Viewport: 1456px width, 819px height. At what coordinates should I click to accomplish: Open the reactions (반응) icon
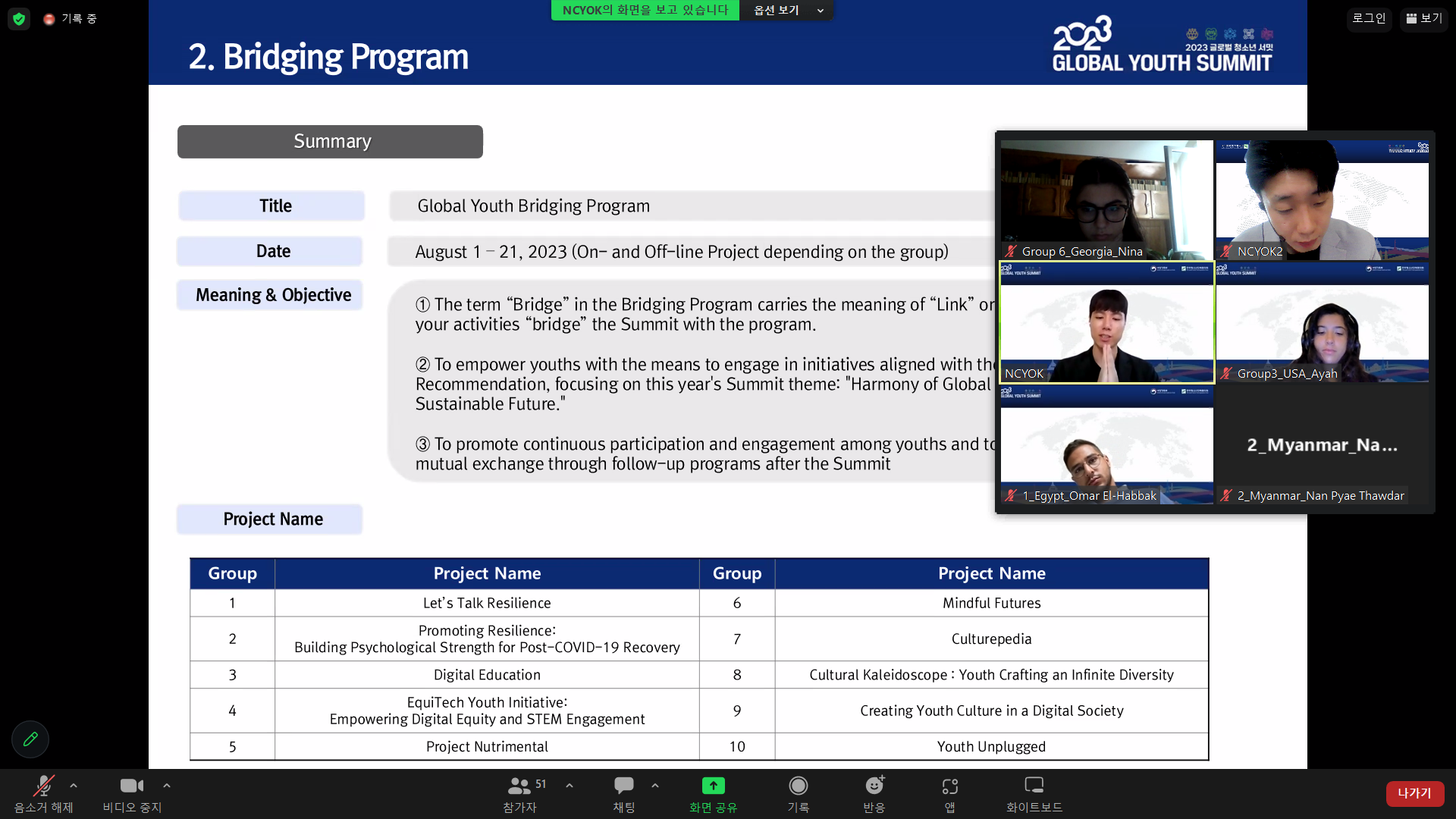[874, 786]
